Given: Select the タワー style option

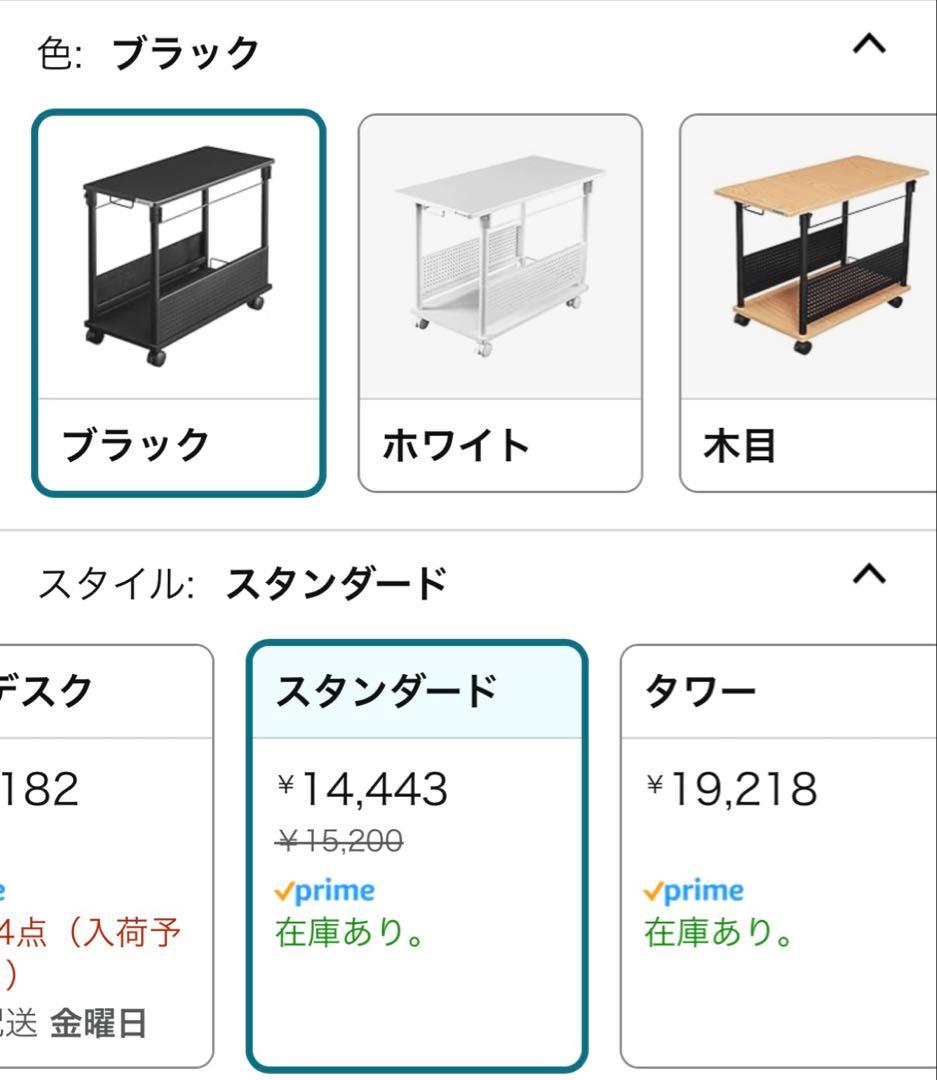Looking at the screenshot, I should click(701, 691).
